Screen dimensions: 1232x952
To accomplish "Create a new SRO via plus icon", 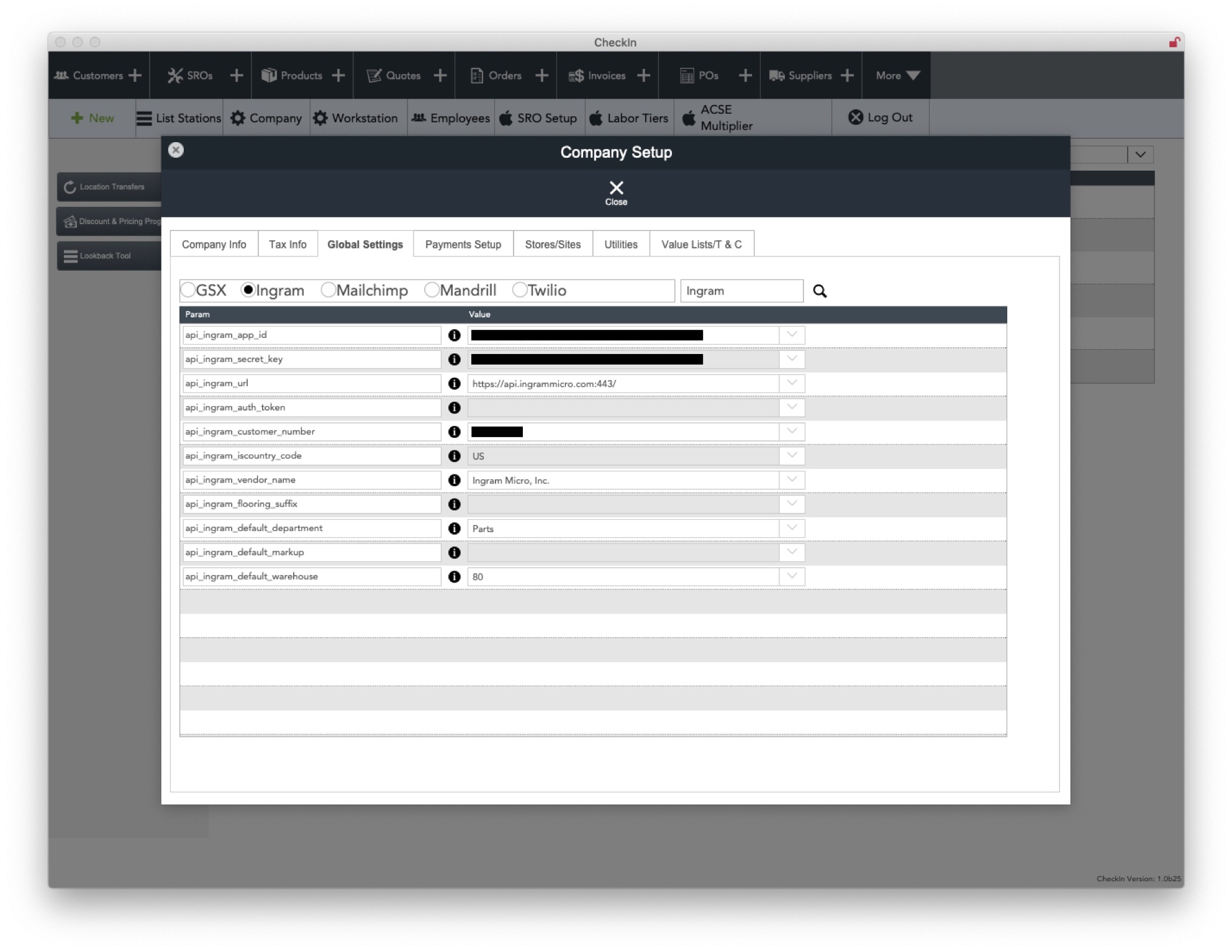I will [x=237, y=76].
